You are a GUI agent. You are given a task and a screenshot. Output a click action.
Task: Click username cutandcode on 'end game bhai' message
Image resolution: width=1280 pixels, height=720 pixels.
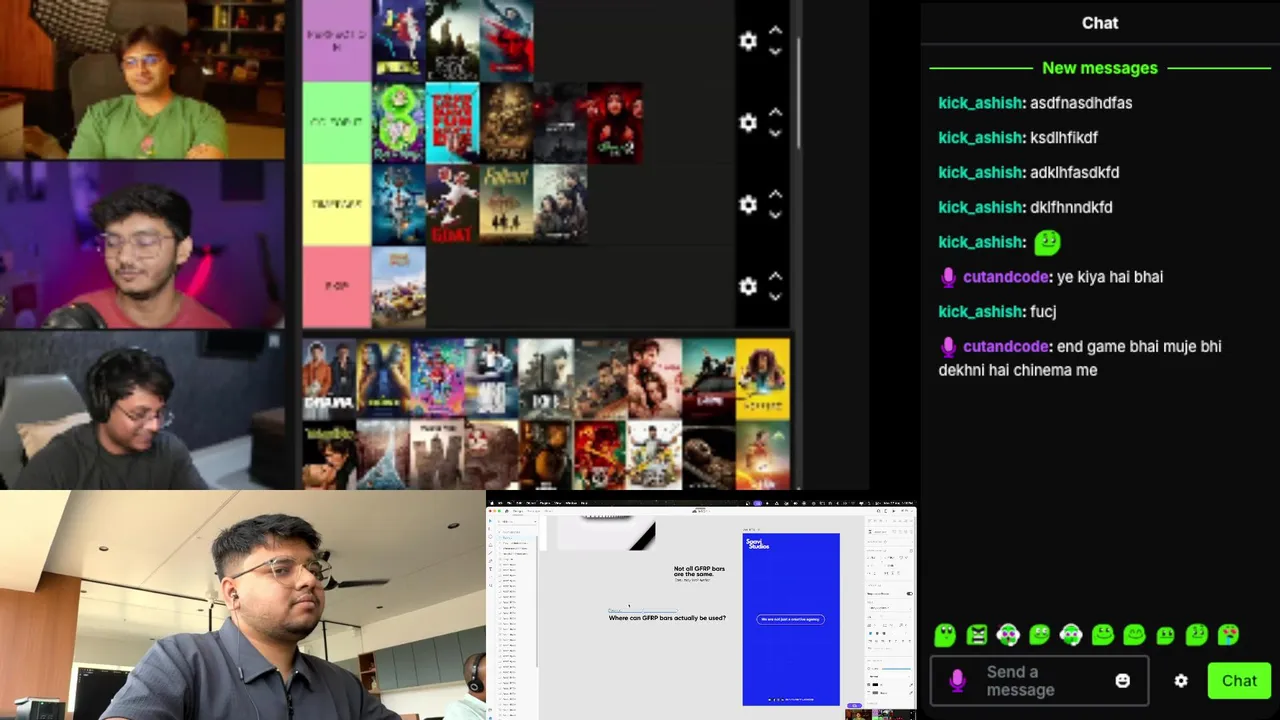1006,347
